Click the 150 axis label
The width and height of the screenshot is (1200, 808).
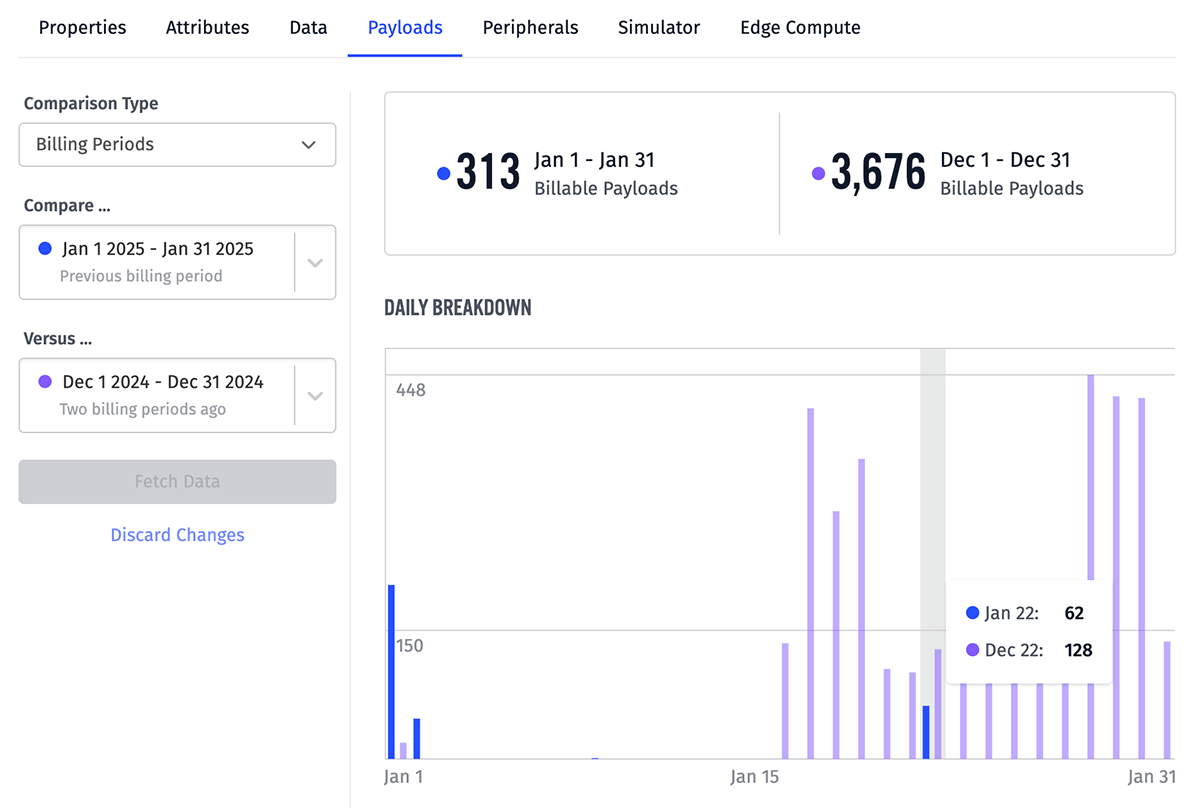click(x=410, y=646)
